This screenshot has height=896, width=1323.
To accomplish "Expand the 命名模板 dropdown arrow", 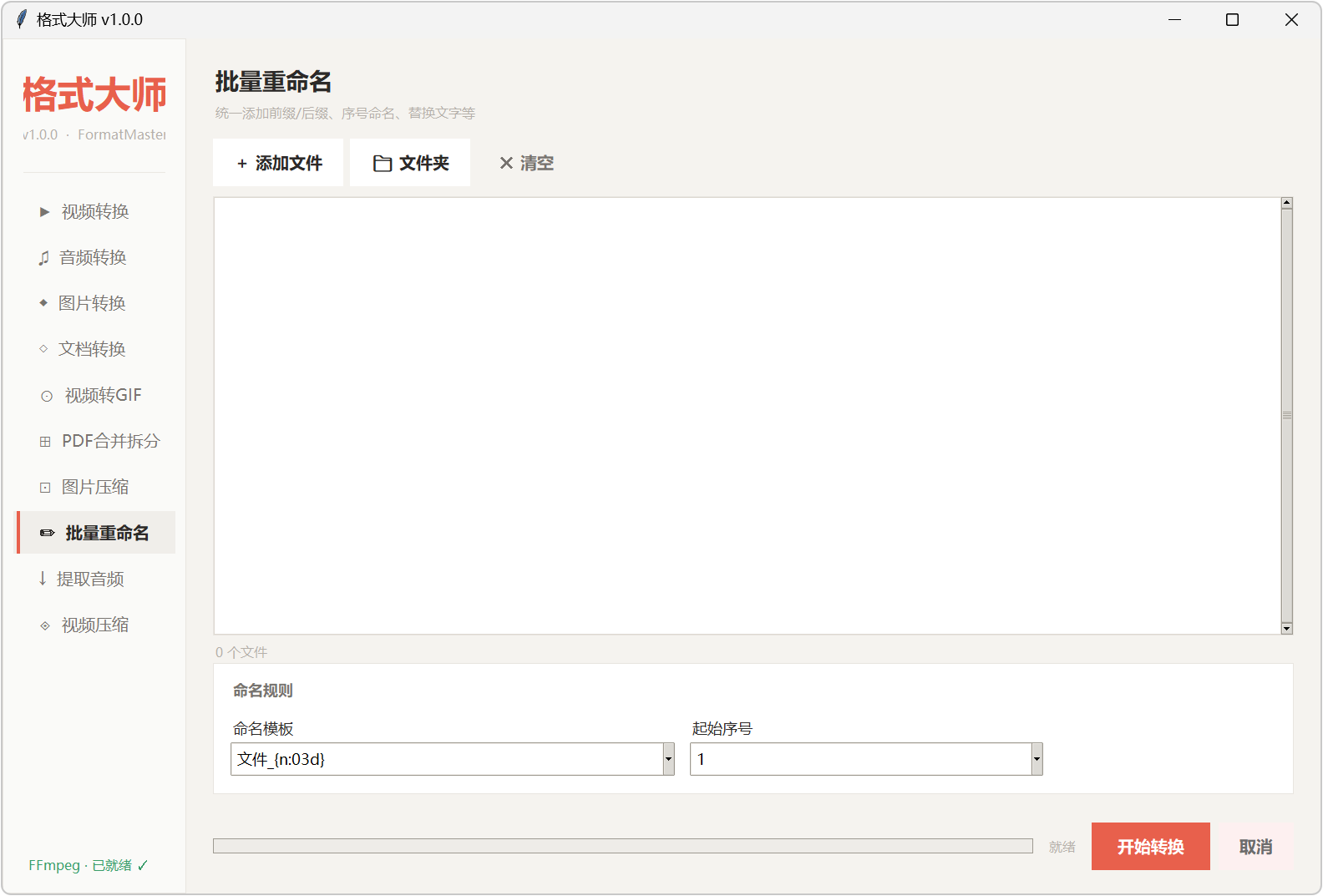I will click(668, 759).
